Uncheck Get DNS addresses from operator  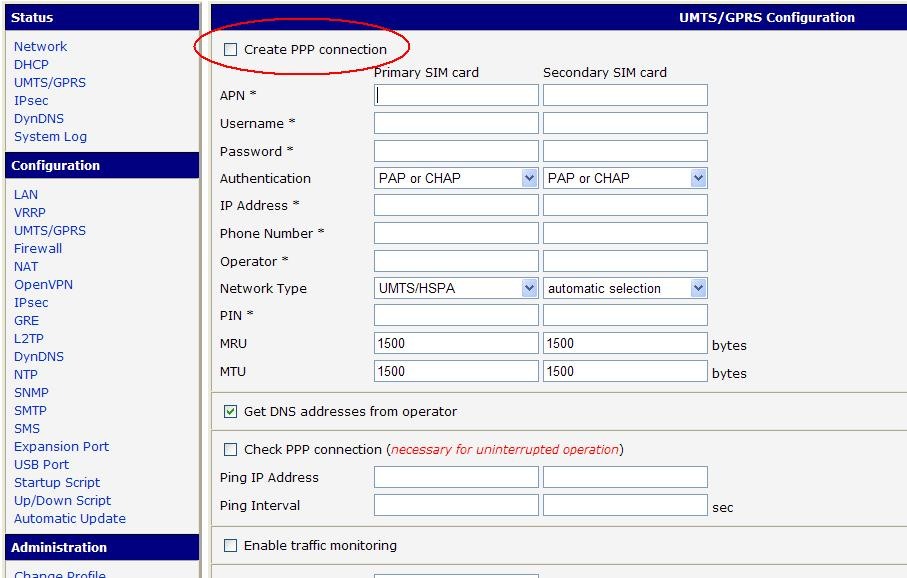coord(231,411)
